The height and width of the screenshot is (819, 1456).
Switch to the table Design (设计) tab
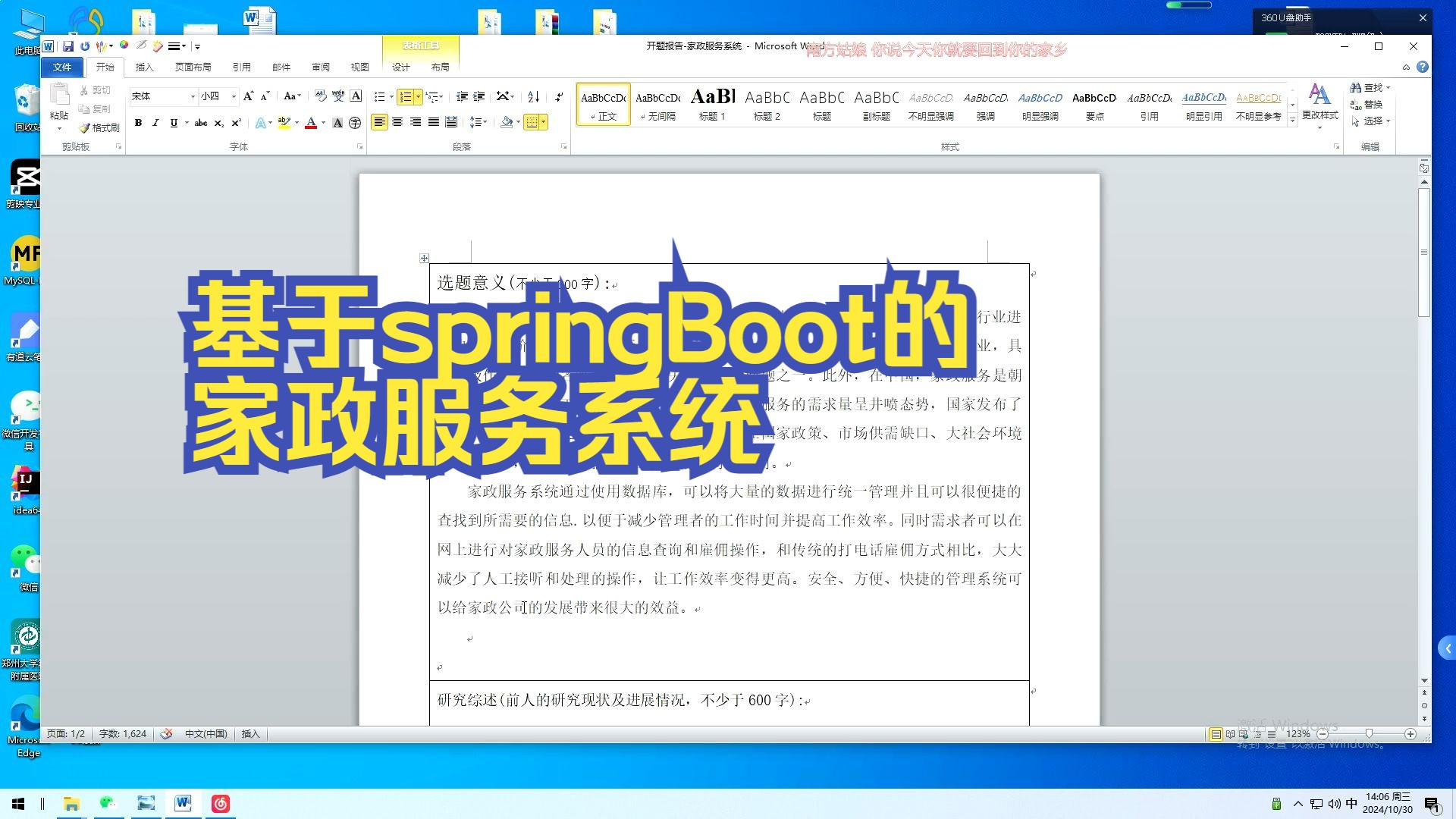click(400, 67)
